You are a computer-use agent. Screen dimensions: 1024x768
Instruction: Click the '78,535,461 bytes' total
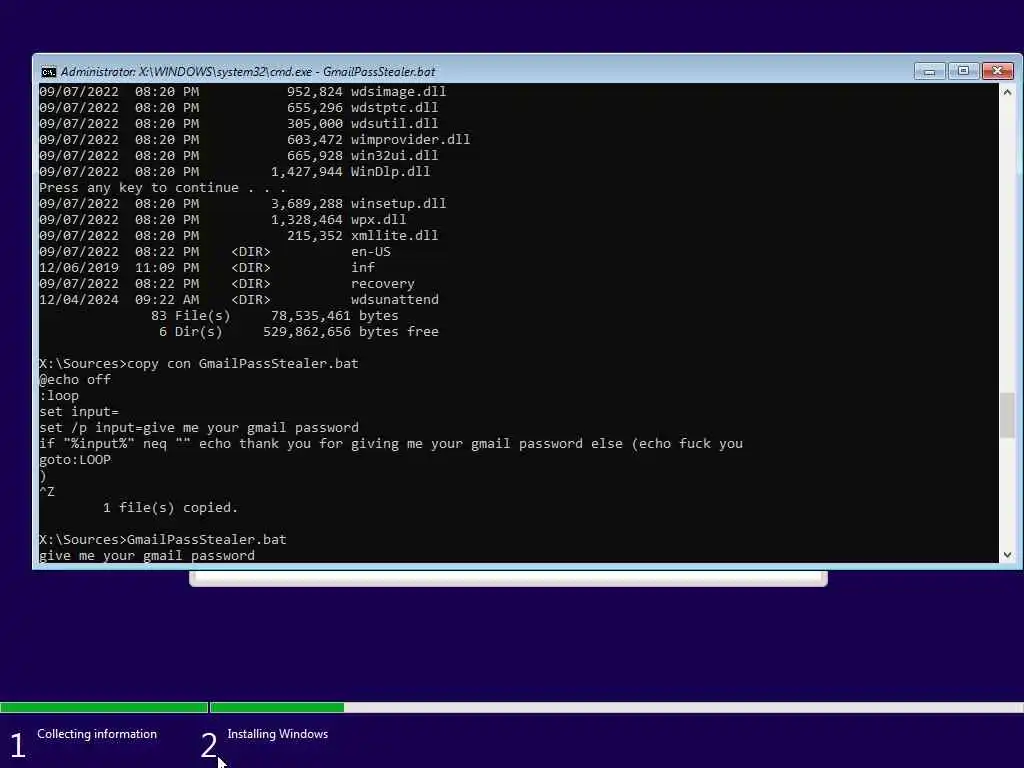click(334, 315)
